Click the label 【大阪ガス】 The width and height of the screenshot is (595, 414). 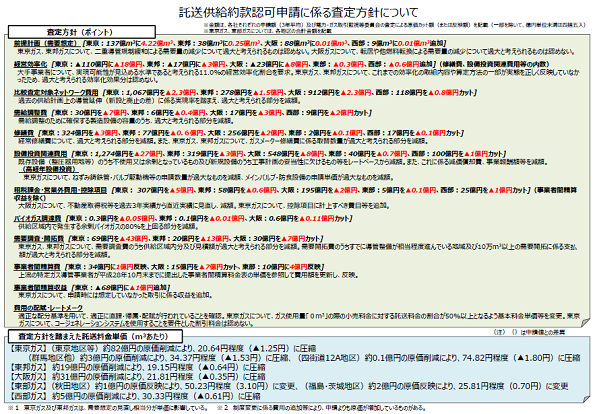pyautogui.click(x=28, y=377)
